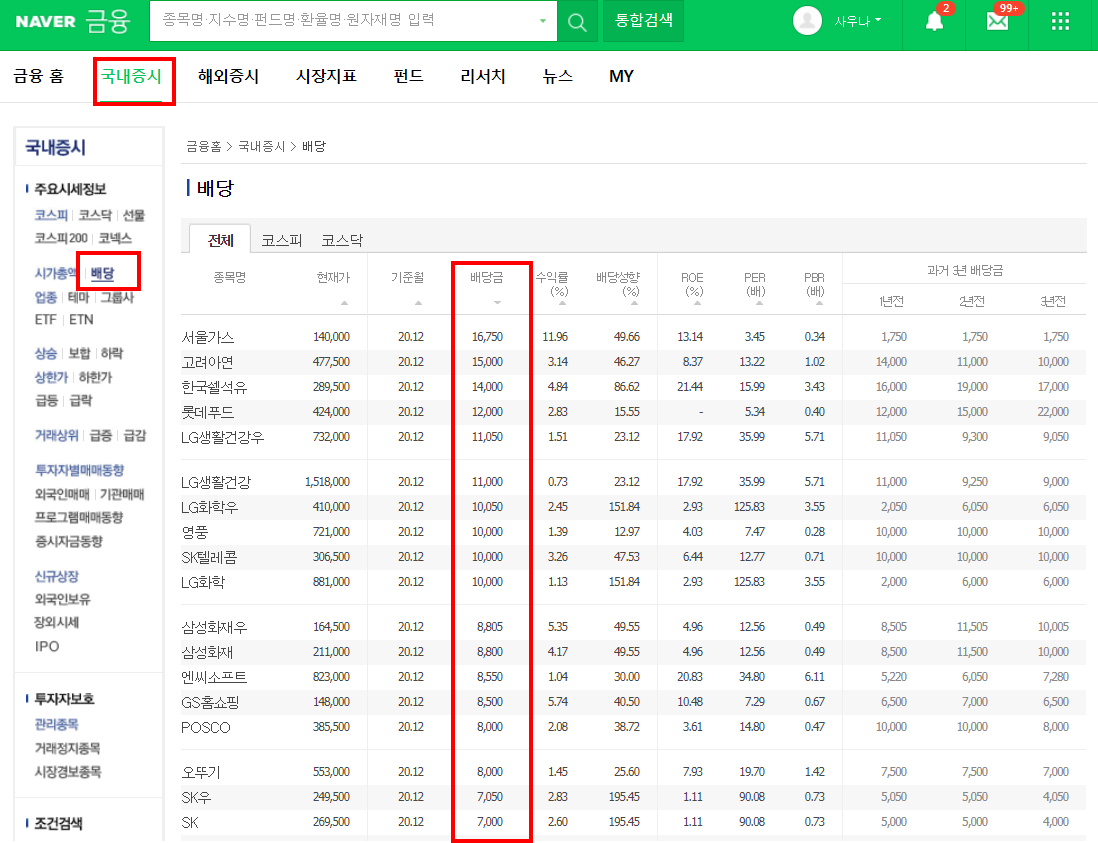The width and height of the screenshot is (1098, 843).
Task: Open 오뚜기 stock link
Action: coord(200,772)
